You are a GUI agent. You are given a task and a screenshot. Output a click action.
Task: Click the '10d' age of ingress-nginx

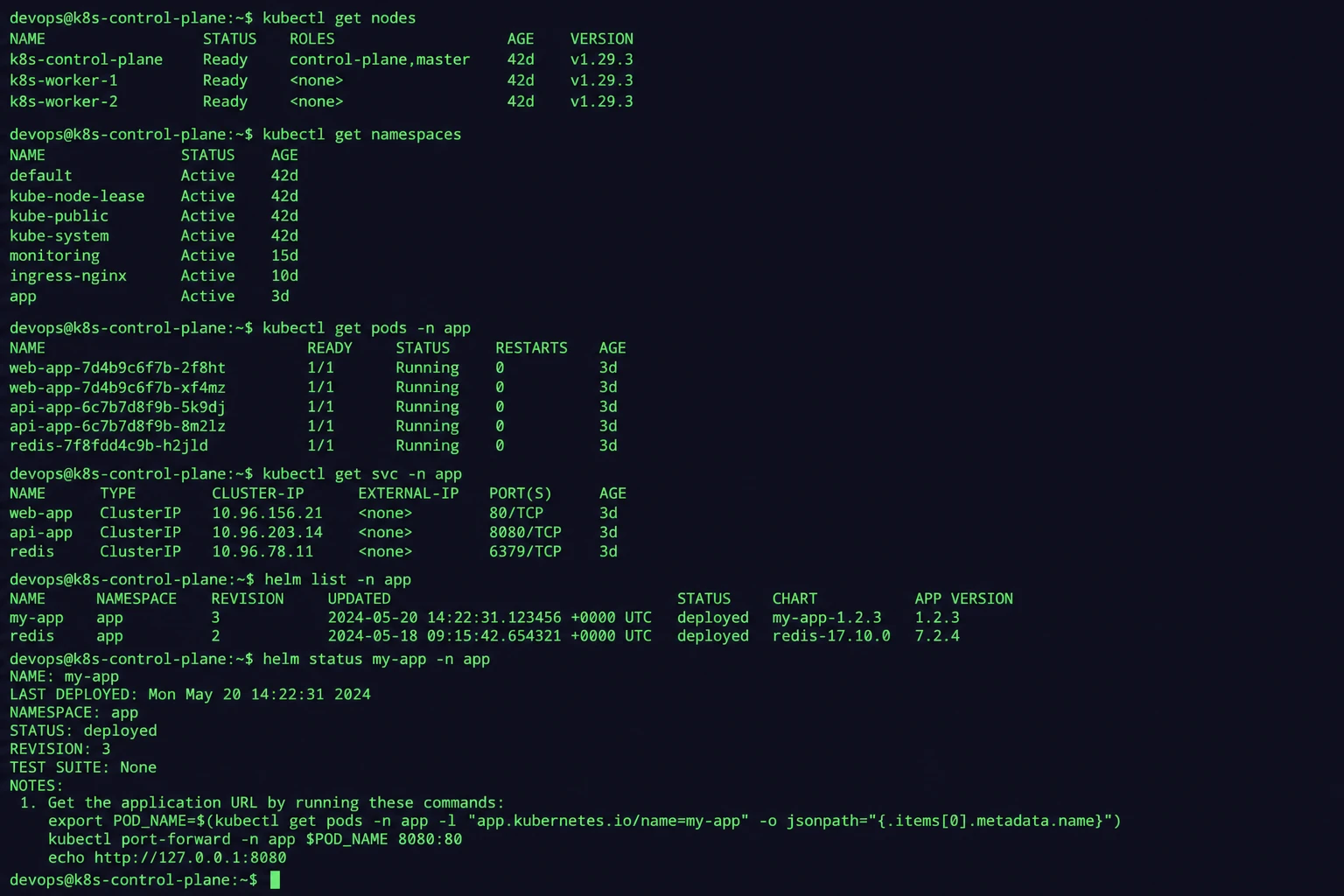[x=284, y=276]
